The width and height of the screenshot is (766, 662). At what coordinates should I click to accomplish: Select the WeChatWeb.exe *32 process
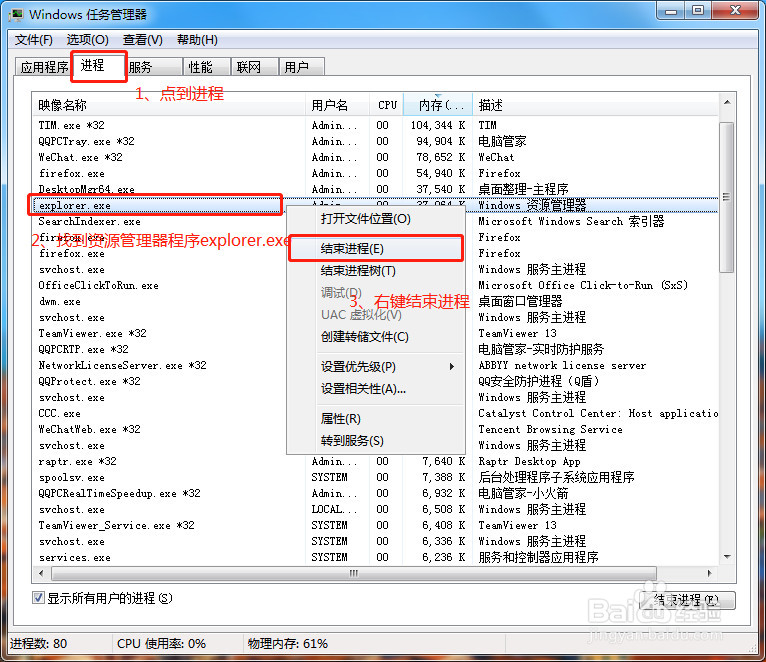89,429
